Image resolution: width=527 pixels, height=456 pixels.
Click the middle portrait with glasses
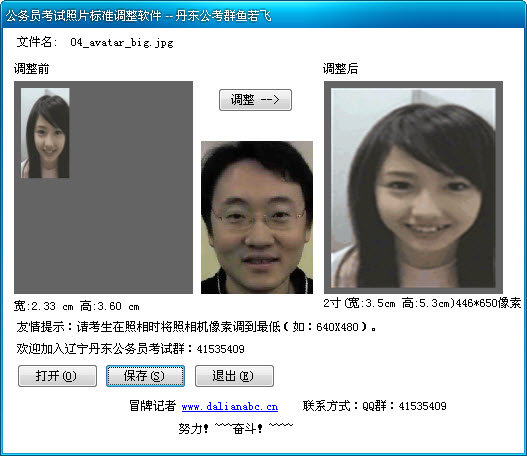(257, 217)
